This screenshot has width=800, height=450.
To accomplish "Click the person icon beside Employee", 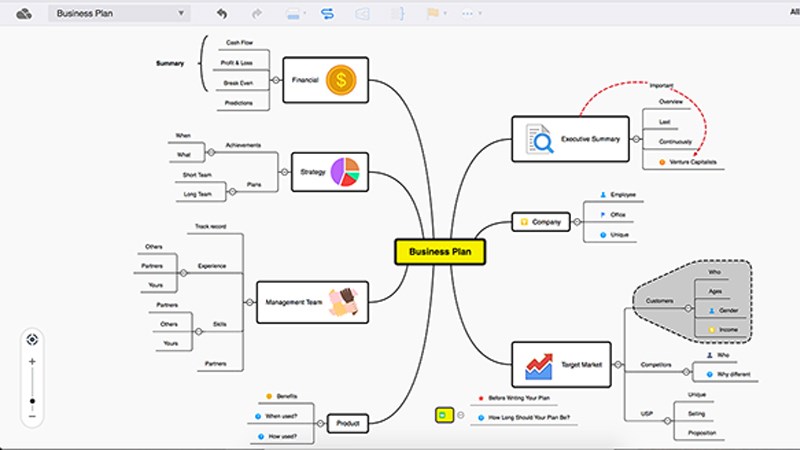I will (x=603, y=195).
